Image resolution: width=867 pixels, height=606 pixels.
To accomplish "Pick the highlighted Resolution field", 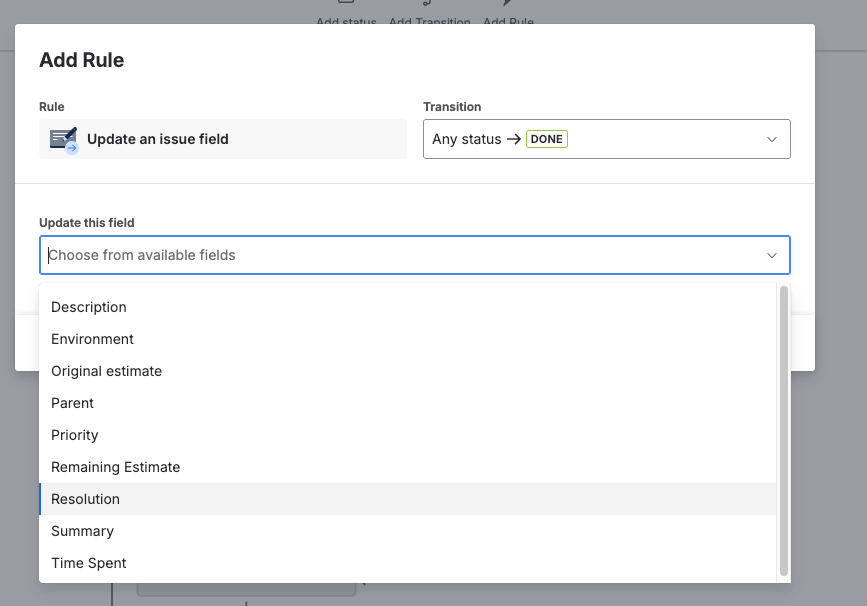I will [x=85, y=499].
